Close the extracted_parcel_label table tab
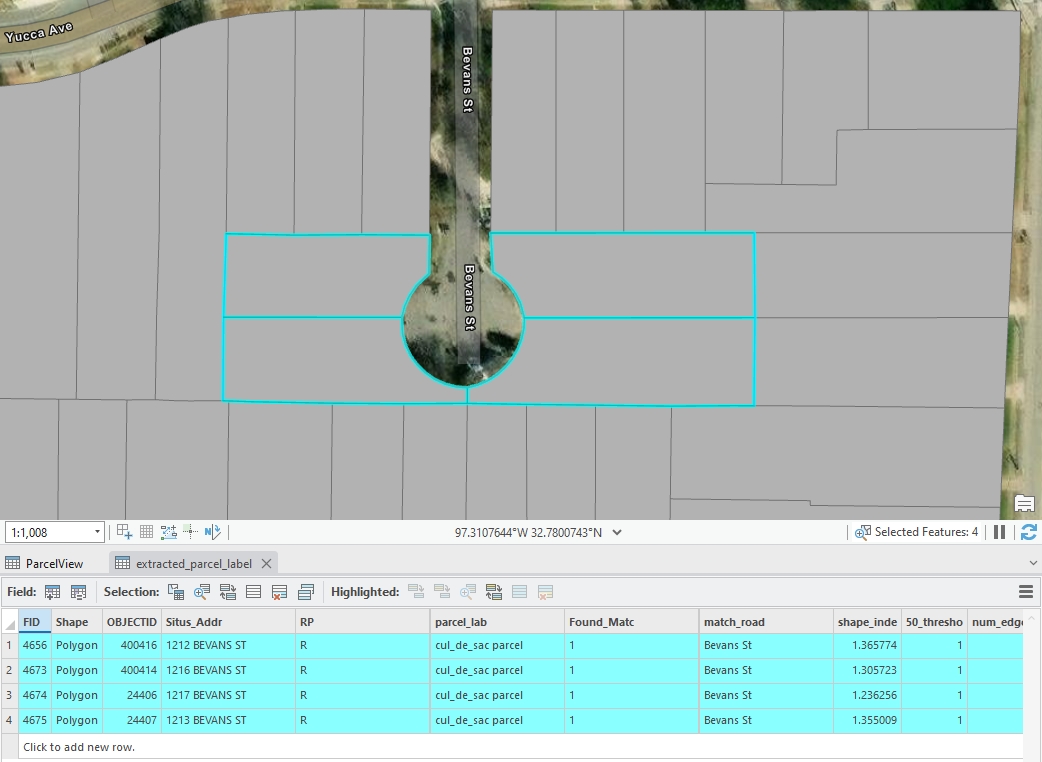The height and width of the screenshot is (762, 1042). pyautogui.click(x=266, y=563)
